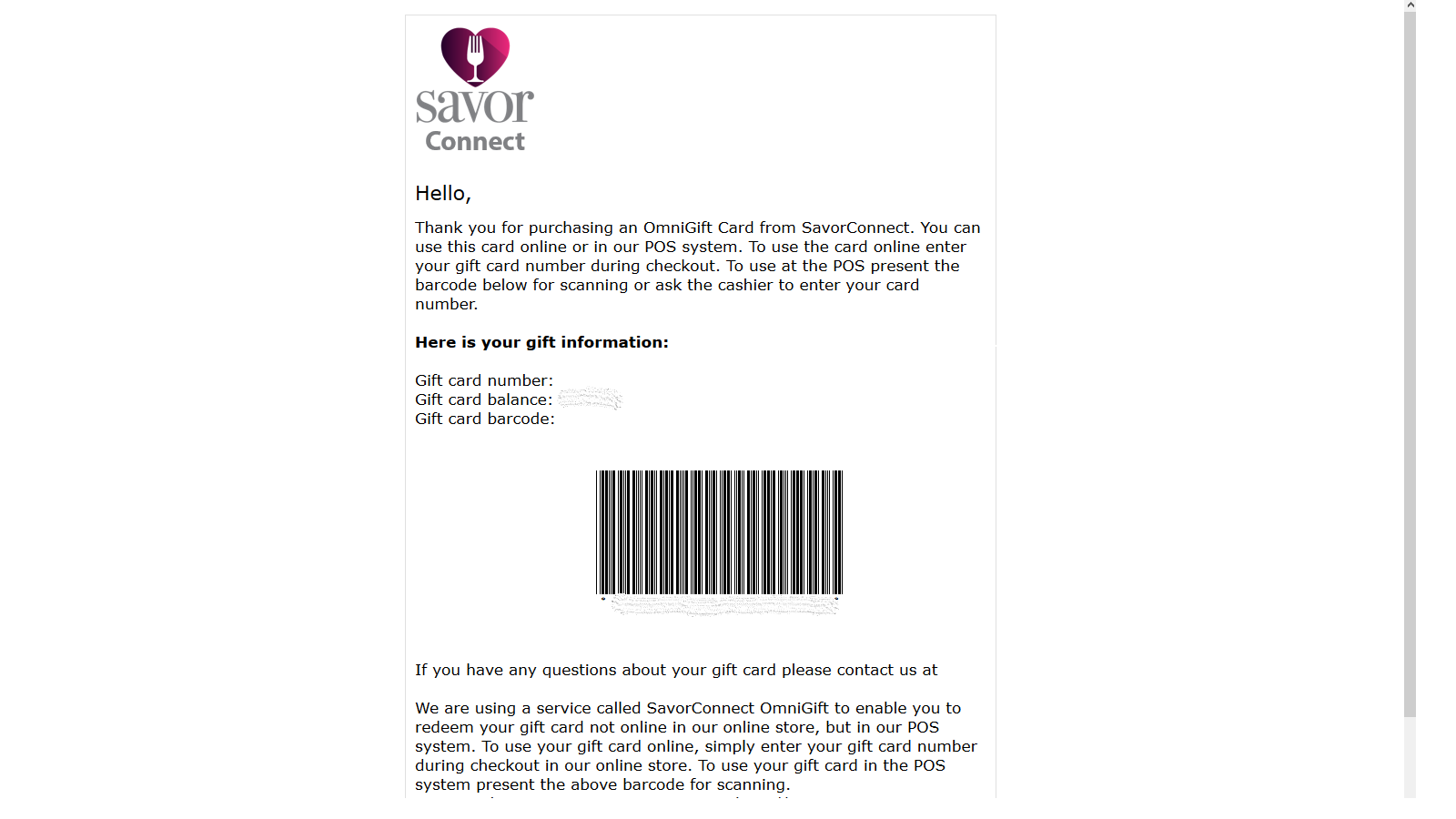Click the blurred gift card balance value
The image size is (1456, 819).
tap(590, 399)
